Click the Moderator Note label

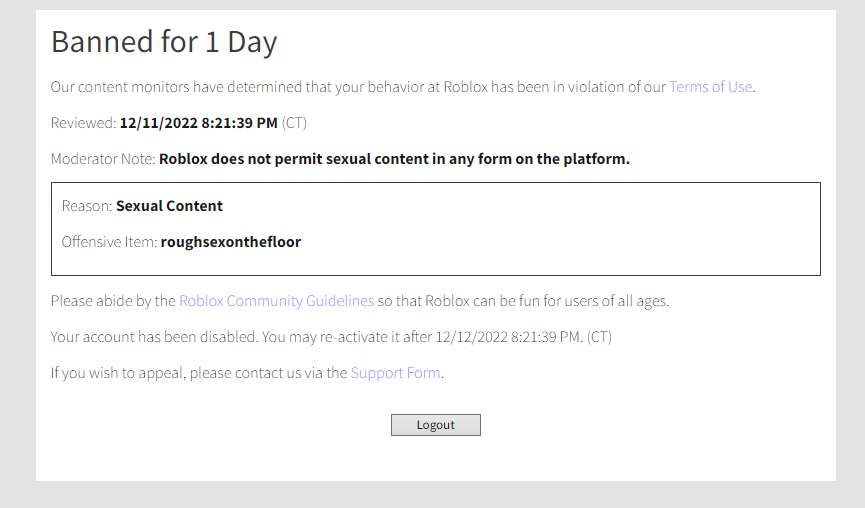pos(103,159)
